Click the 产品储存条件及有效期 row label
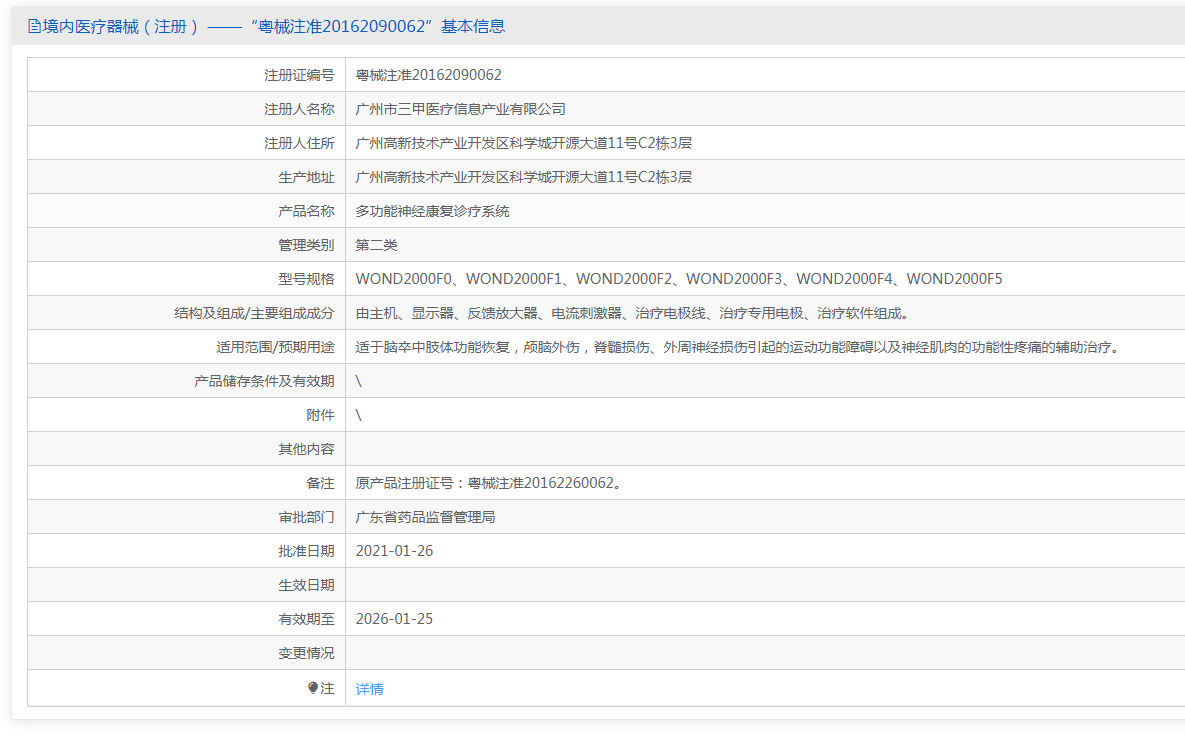1185x745 pixels. 264,381
